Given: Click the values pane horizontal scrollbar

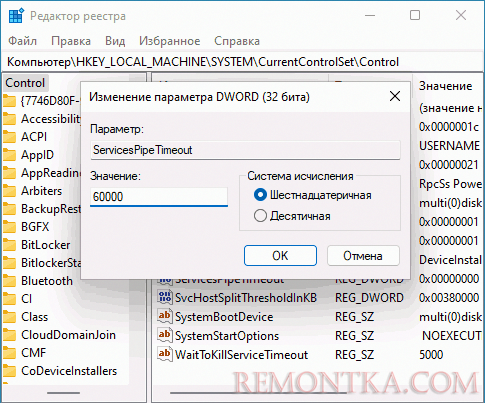Looking at the screenshot, I should (x=258, y=393).
